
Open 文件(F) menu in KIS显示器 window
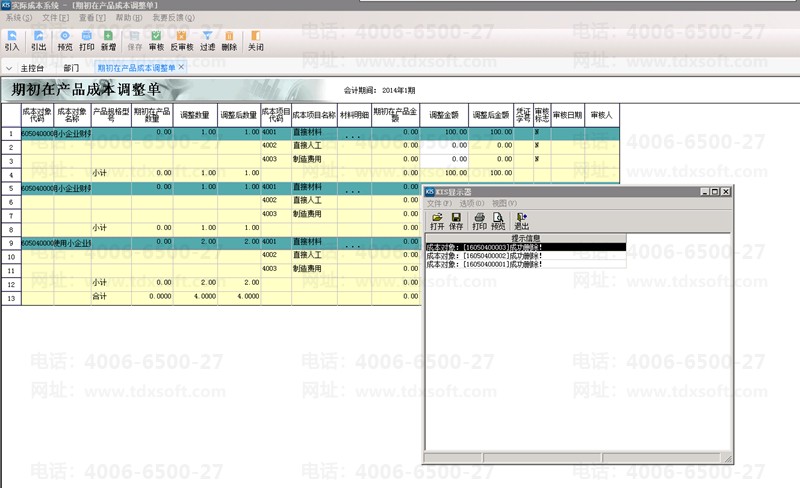click(439, 203)
